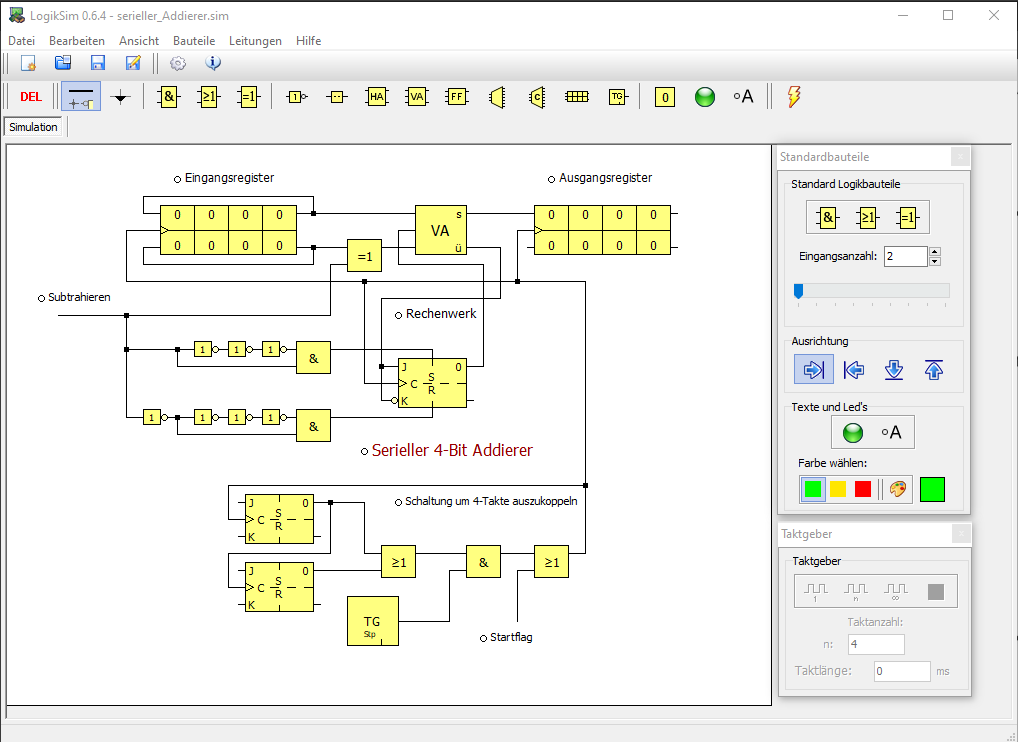Select the input switch 0 toolbar icon
This screenshot has width=1018, height=742.
pos(664,97)
